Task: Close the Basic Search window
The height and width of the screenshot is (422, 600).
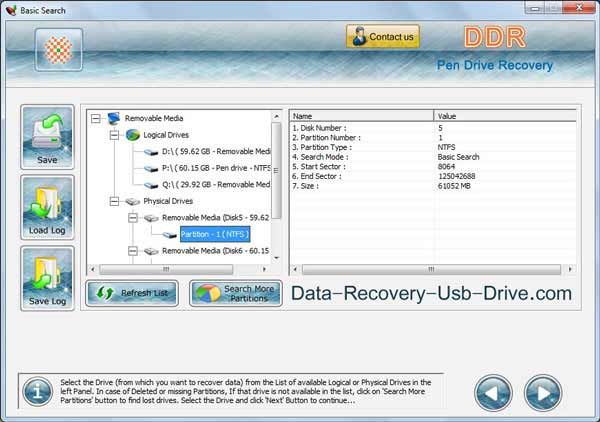Action: (x=580, y=7)
